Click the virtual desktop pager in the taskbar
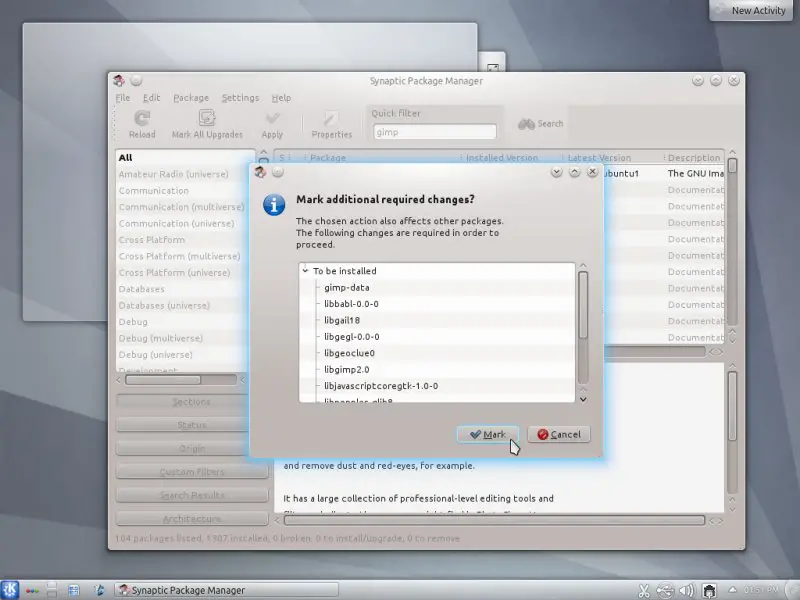 click(52, 590)
